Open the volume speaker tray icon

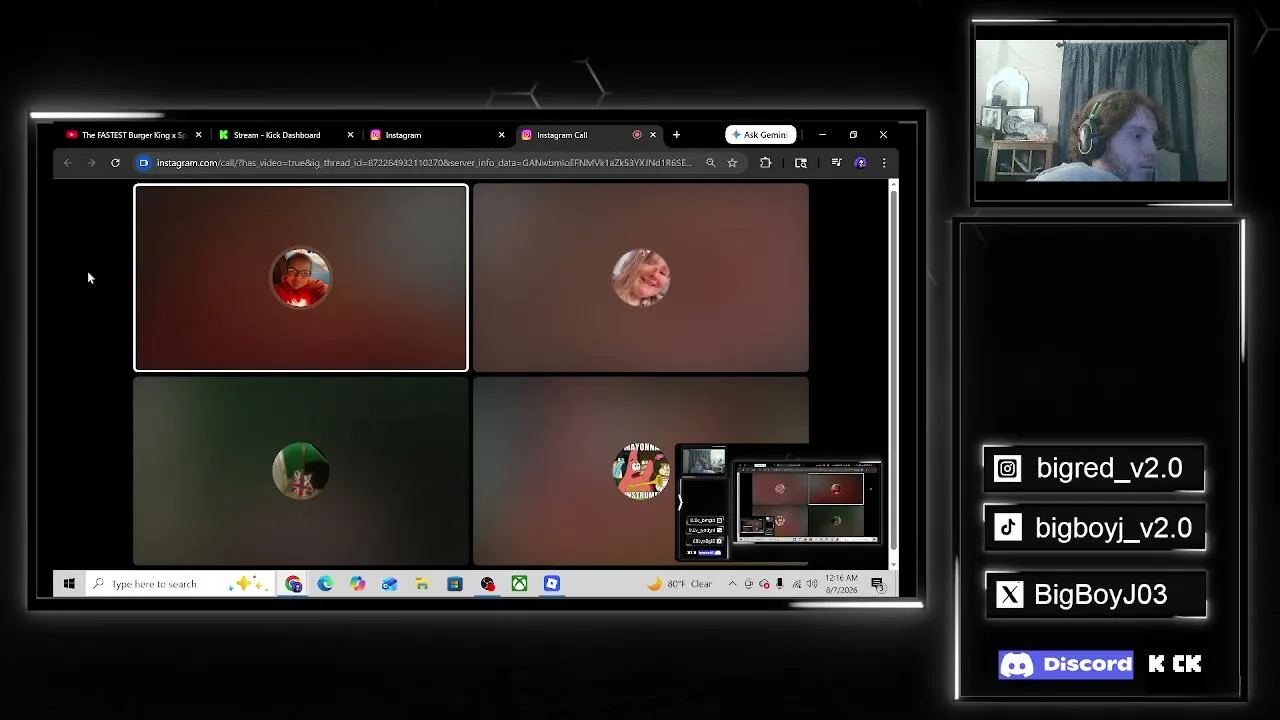tap(812, 584)
